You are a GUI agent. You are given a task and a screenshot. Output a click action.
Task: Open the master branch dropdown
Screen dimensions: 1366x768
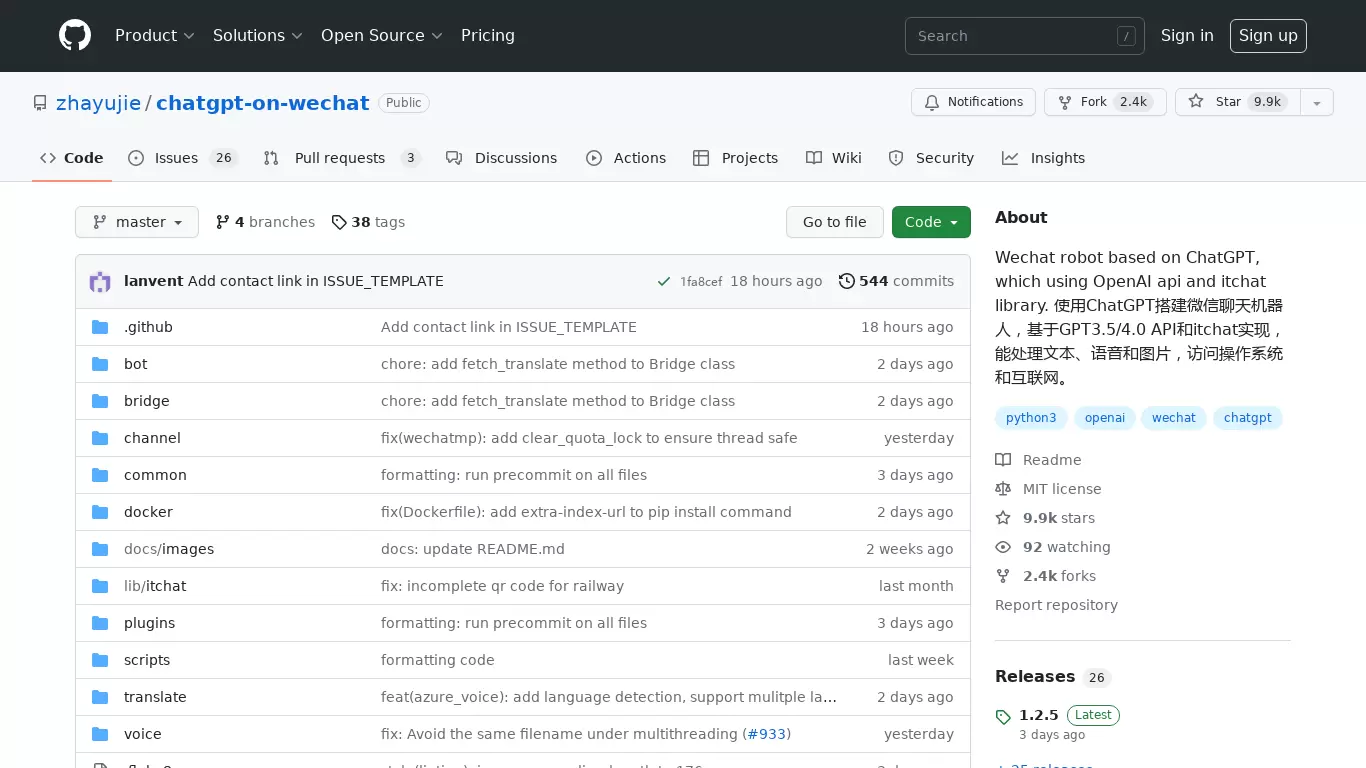point(137,222)
